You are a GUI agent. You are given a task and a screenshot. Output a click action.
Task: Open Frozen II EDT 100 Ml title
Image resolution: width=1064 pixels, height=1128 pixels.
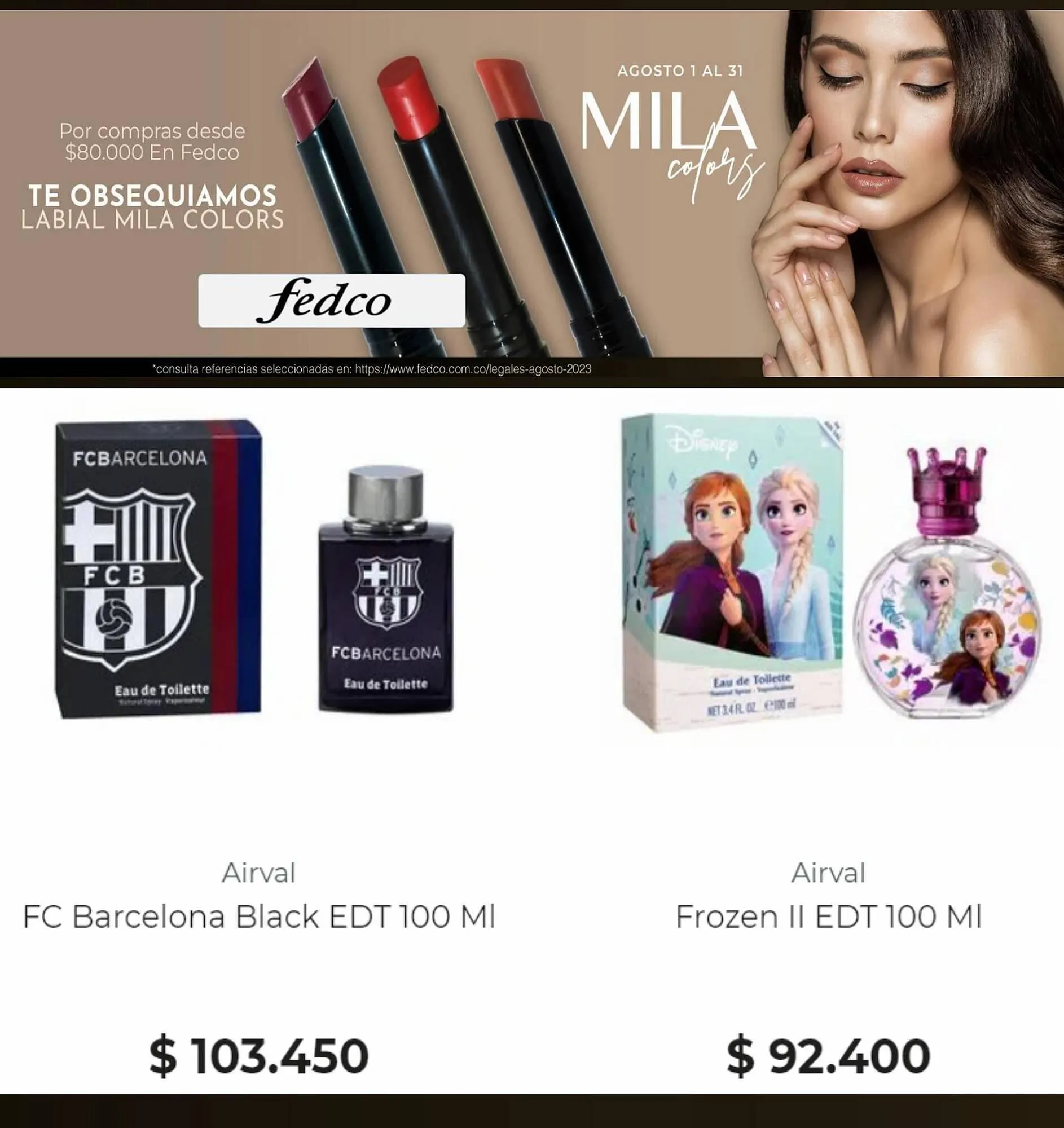pyautogui.click(x=829, y=916)
